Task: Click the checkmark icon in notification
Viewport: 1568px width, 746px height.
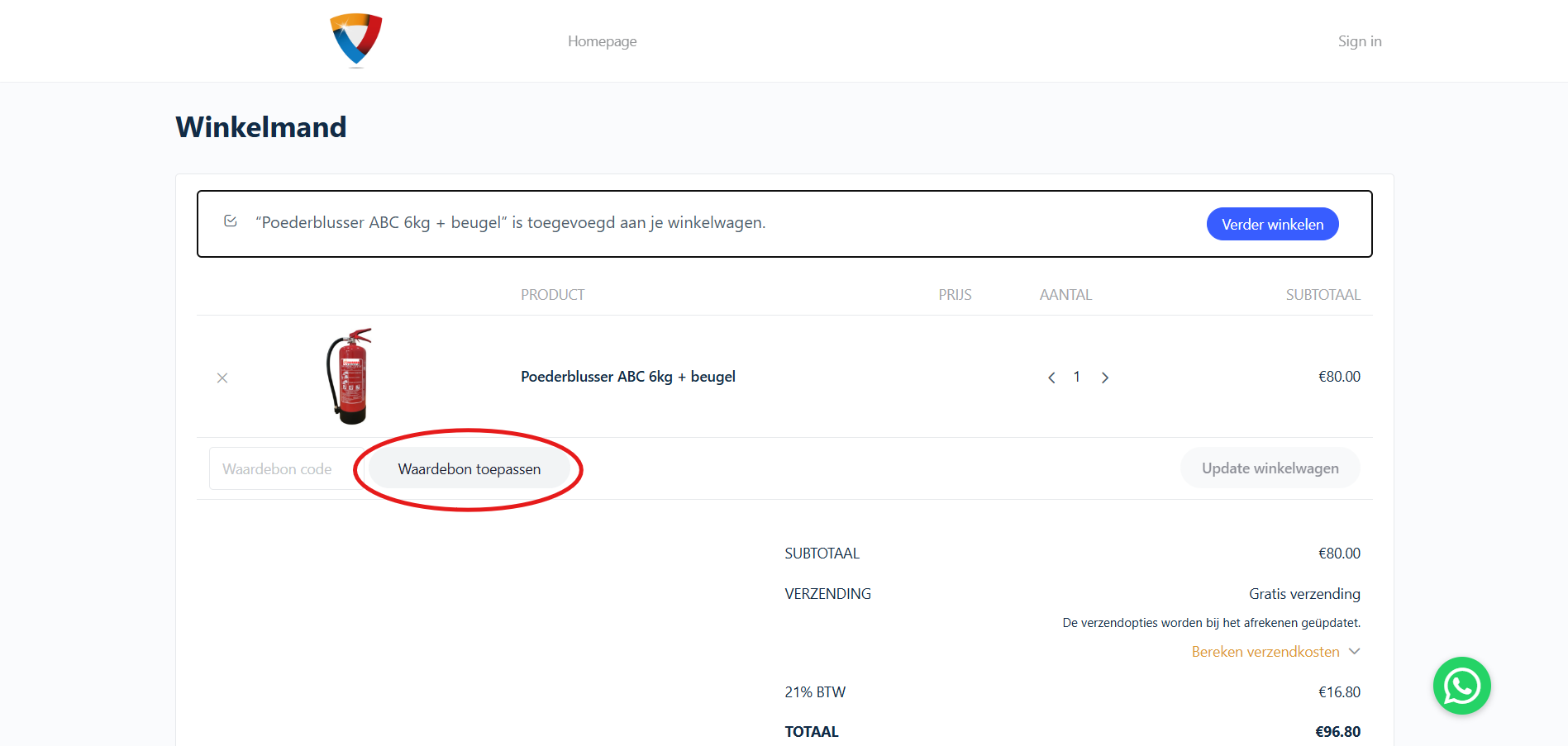Action: [231, 221]
